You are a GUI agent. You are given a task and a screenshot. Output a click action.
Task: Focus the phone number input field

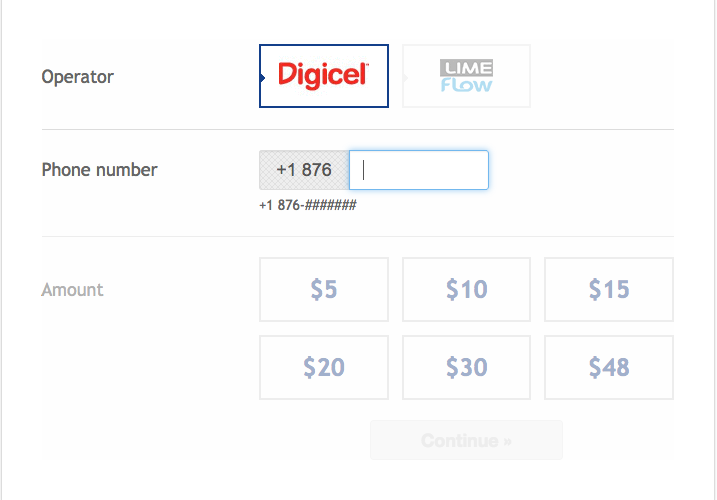[419, 170]
